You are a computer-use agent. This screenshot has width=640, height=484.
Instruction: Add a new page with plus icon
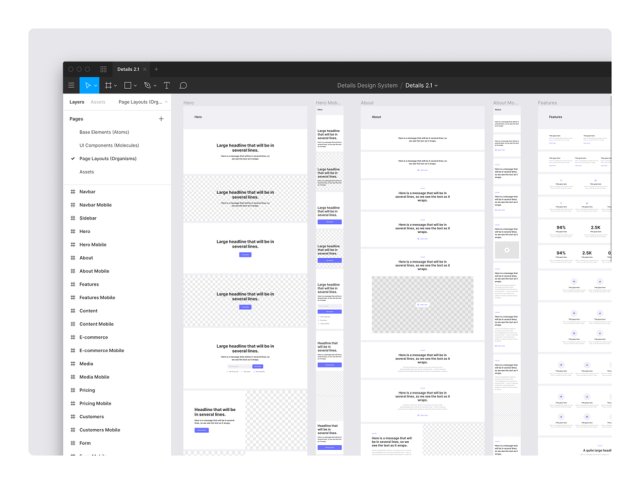pos(161,119)
